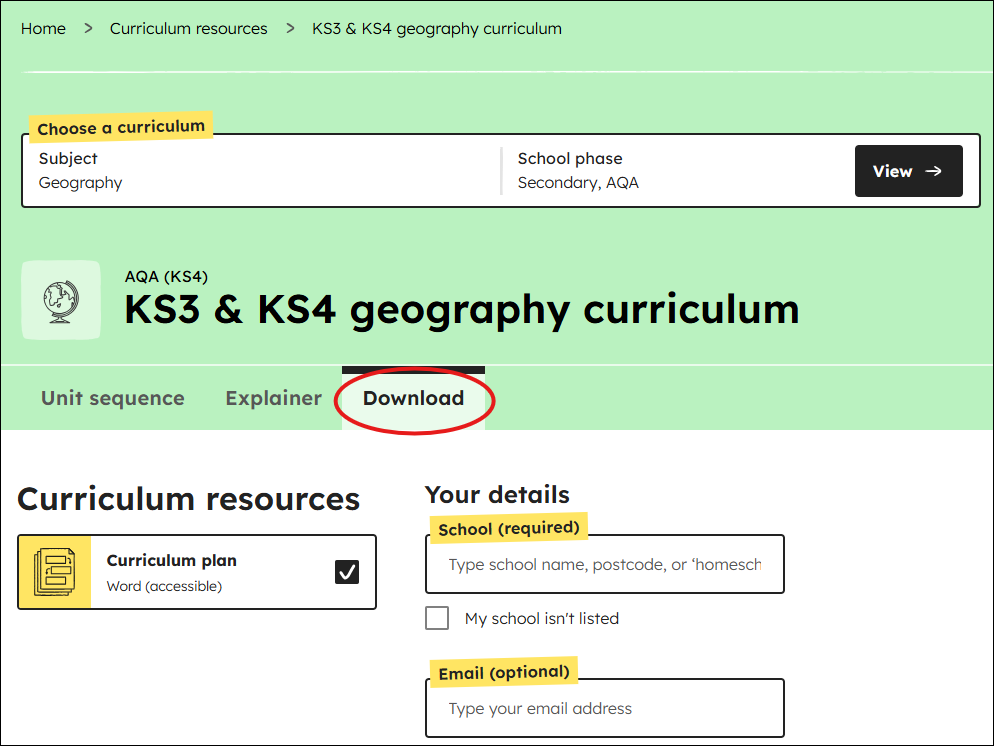Switch to the Unit sequence tab

pos(113,398)
